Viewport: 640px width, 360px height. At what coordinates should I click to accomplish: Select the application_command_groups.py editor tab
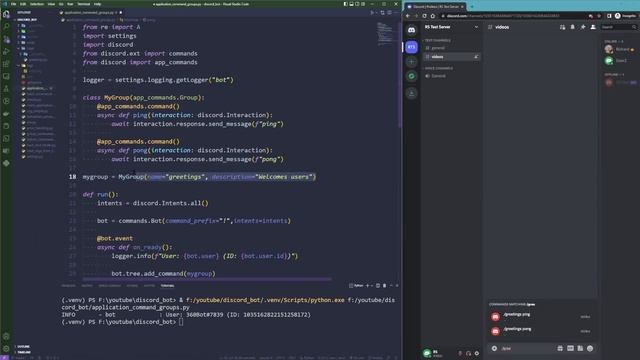(x=91, y=13)
